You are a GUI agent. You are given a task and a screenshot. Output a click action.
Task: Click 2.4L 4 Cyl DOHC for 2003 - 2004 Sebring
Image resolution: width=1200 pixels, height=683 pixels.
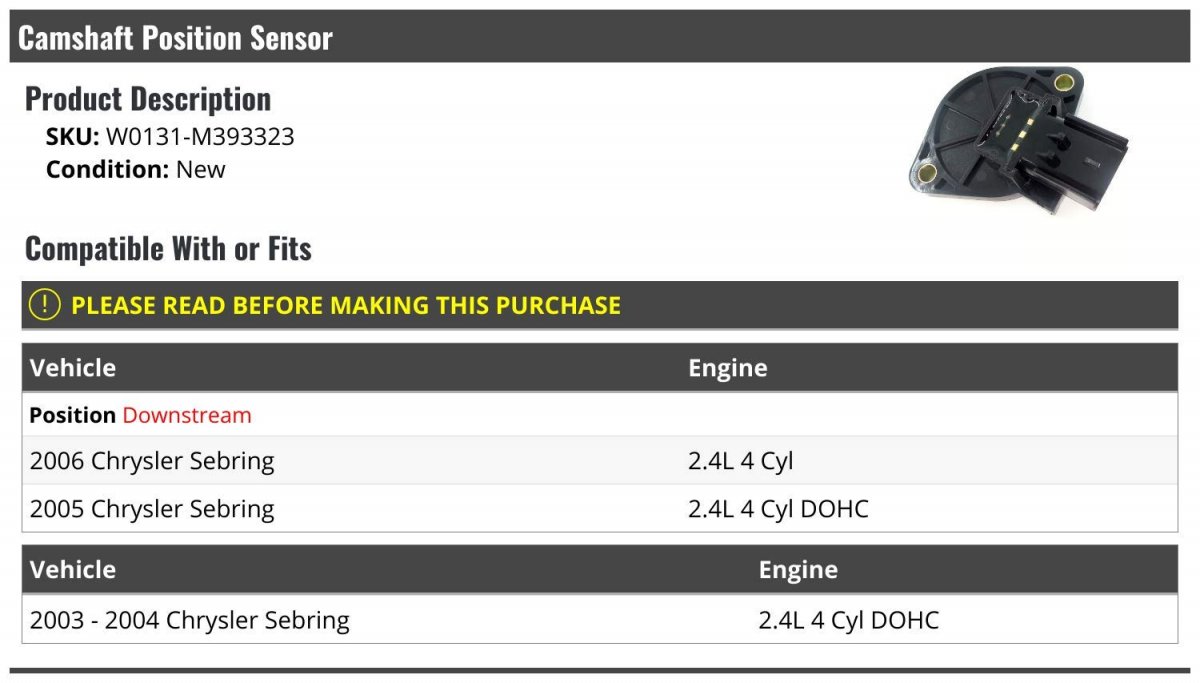pyautogui.click(x=849, y=620)
